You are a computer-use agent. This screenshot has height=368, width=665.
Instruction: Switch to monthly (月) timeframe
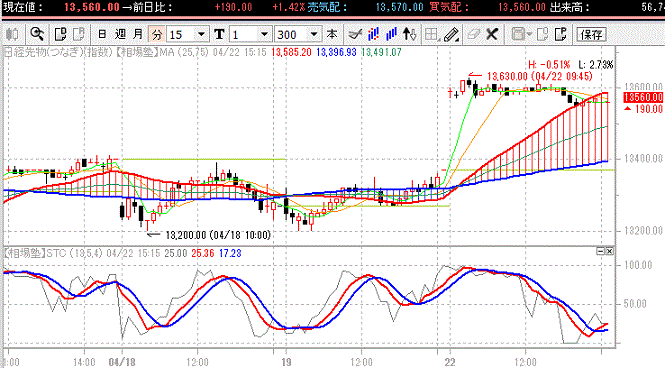[138, 34]
